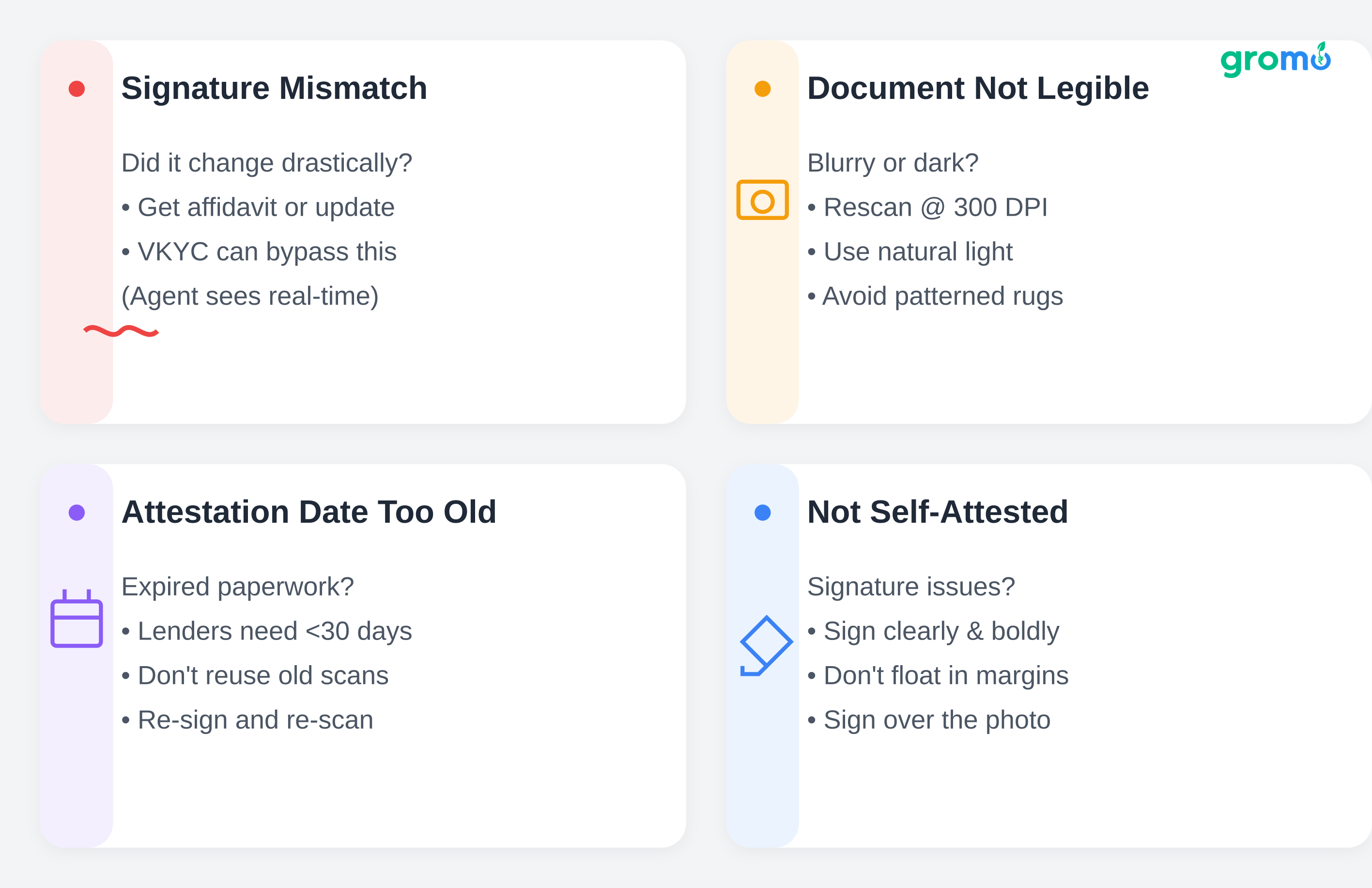Click the red squiggle signature icon
1372x888 pixels.
pos(121,331)
